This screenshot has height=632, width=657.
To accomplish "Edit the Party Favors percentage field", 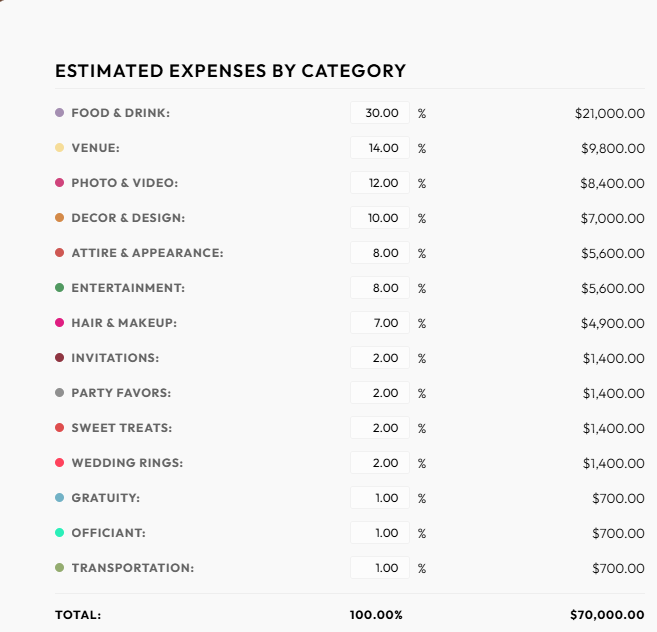I will click(x=380, y=393).
